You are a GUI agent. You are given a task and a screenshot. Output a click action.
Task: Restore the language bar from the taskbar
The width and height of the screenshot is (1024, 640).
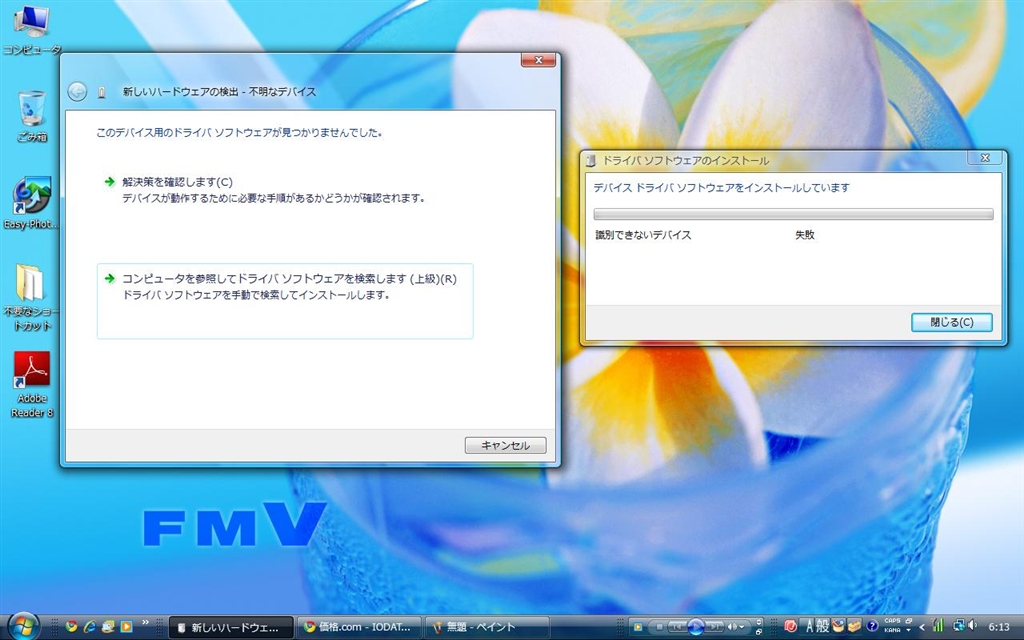pos(908,620)
